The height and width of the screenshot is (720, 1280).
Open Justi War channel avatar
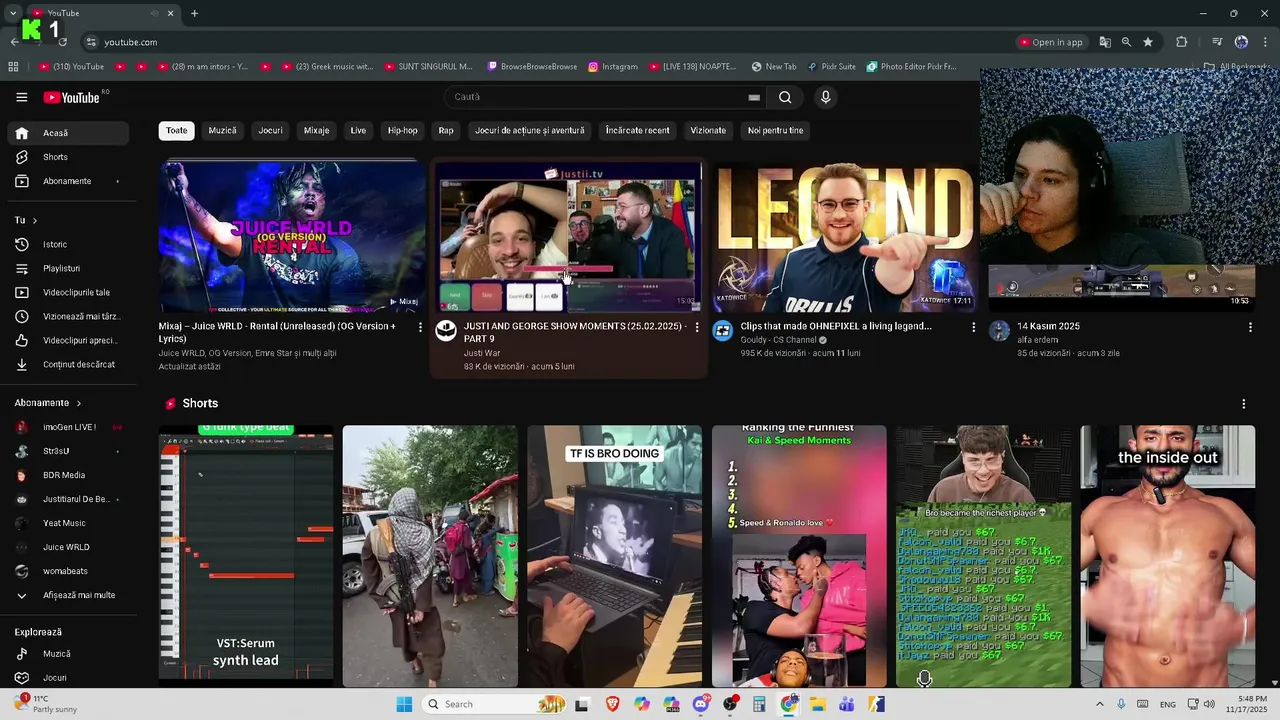[x=446, y=331]
